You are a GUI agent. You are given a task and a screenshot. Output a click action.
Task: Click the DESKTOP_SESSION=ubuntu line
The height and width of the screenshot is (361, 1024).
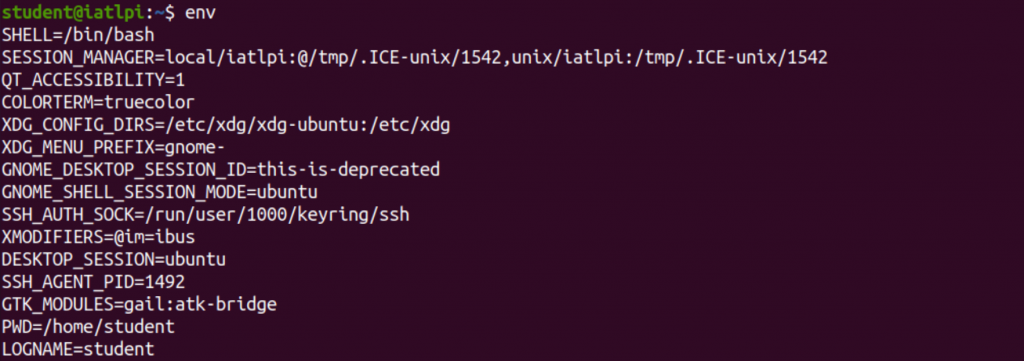(114, 260)
